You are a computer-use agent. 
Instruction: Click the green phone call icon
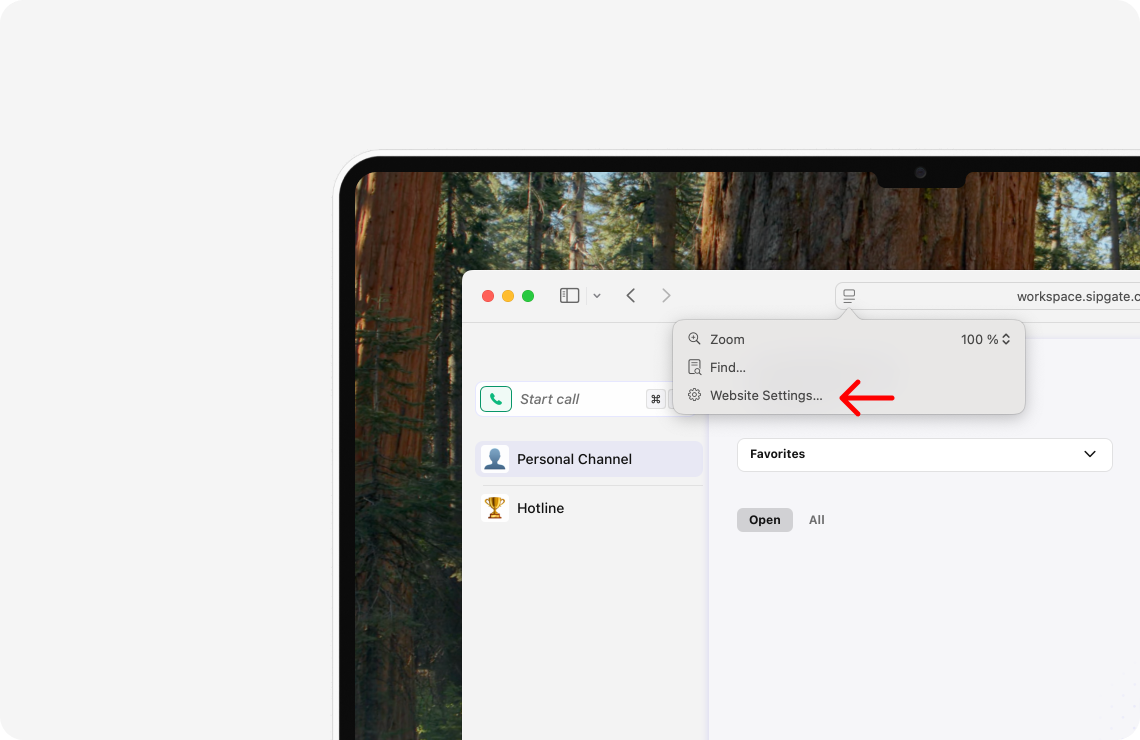tap(496, 399)
